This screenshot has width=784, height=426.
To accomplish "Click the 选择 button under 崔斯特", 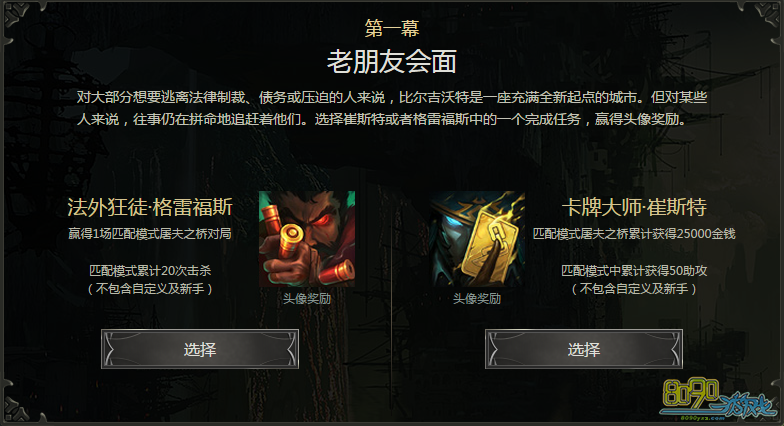I will click(584, 349).
